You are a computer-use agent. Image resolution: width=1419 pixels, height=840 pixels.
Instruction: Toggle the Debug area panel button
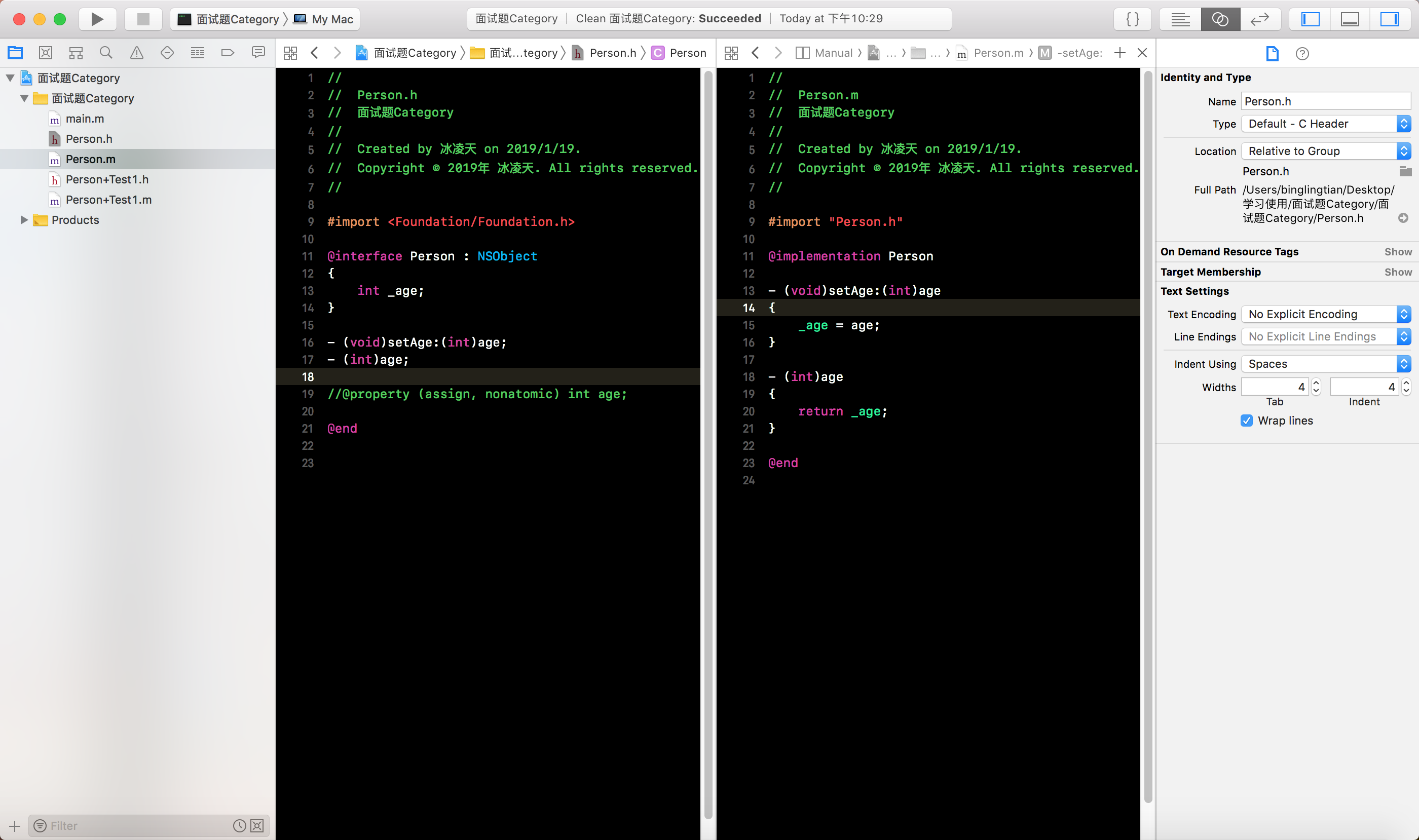(x=1350, y=19)
